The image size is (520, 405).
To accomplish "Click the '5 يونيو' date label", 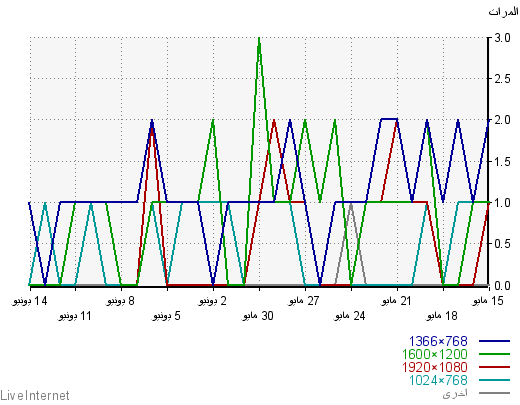I will click(166, 316).
